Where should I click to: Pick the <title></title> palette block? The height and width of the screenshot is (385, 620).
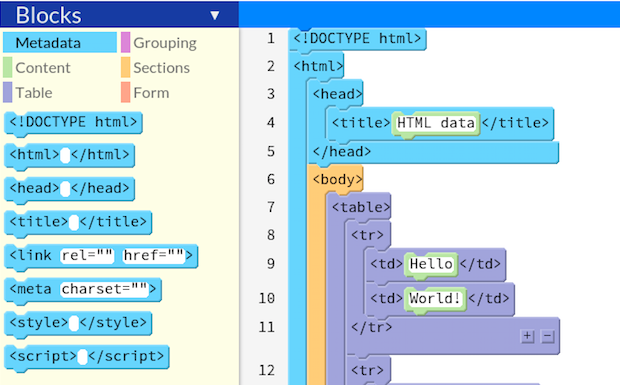tap(78, 222)
